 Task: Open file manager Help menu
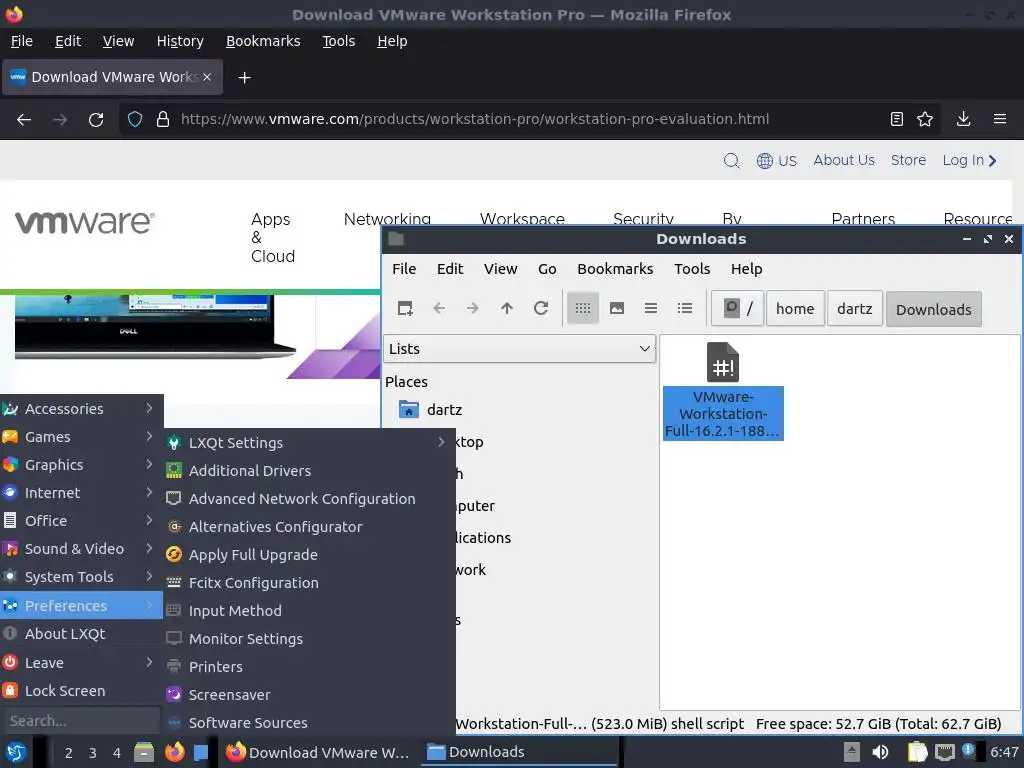click(746, 269)
